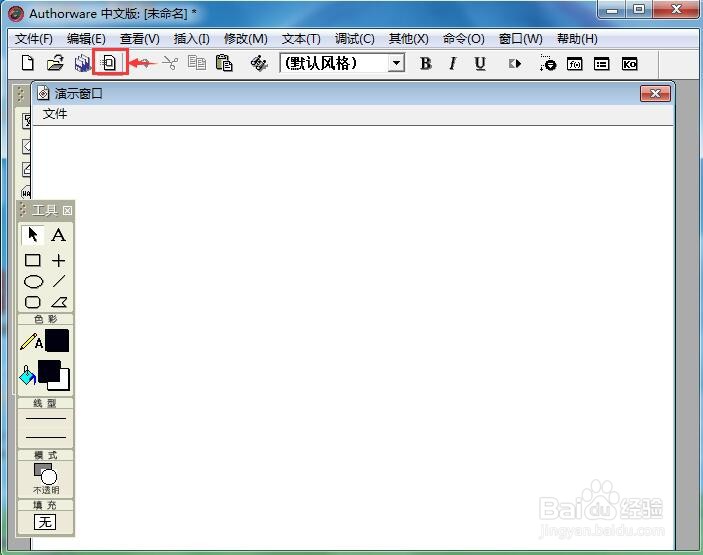Click the Cut scissors icon
This screenshot has height=555, width=703.
[x=170, y=63]
